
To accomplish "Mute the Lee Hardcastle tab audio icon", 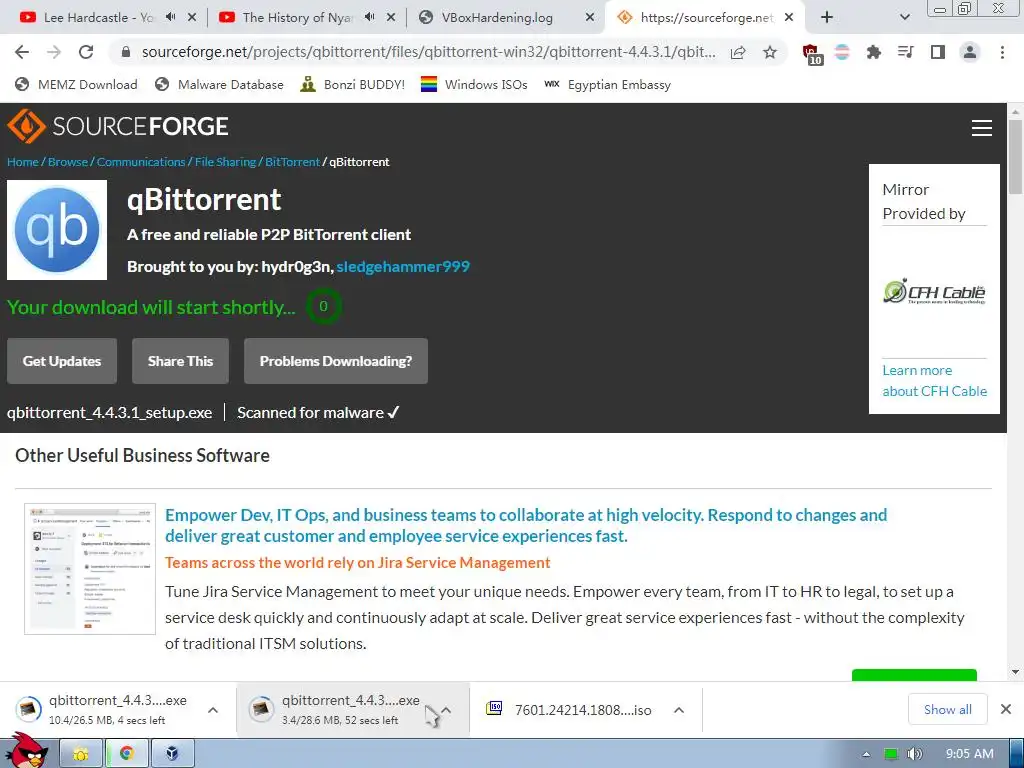I will (x=170, y=17).
